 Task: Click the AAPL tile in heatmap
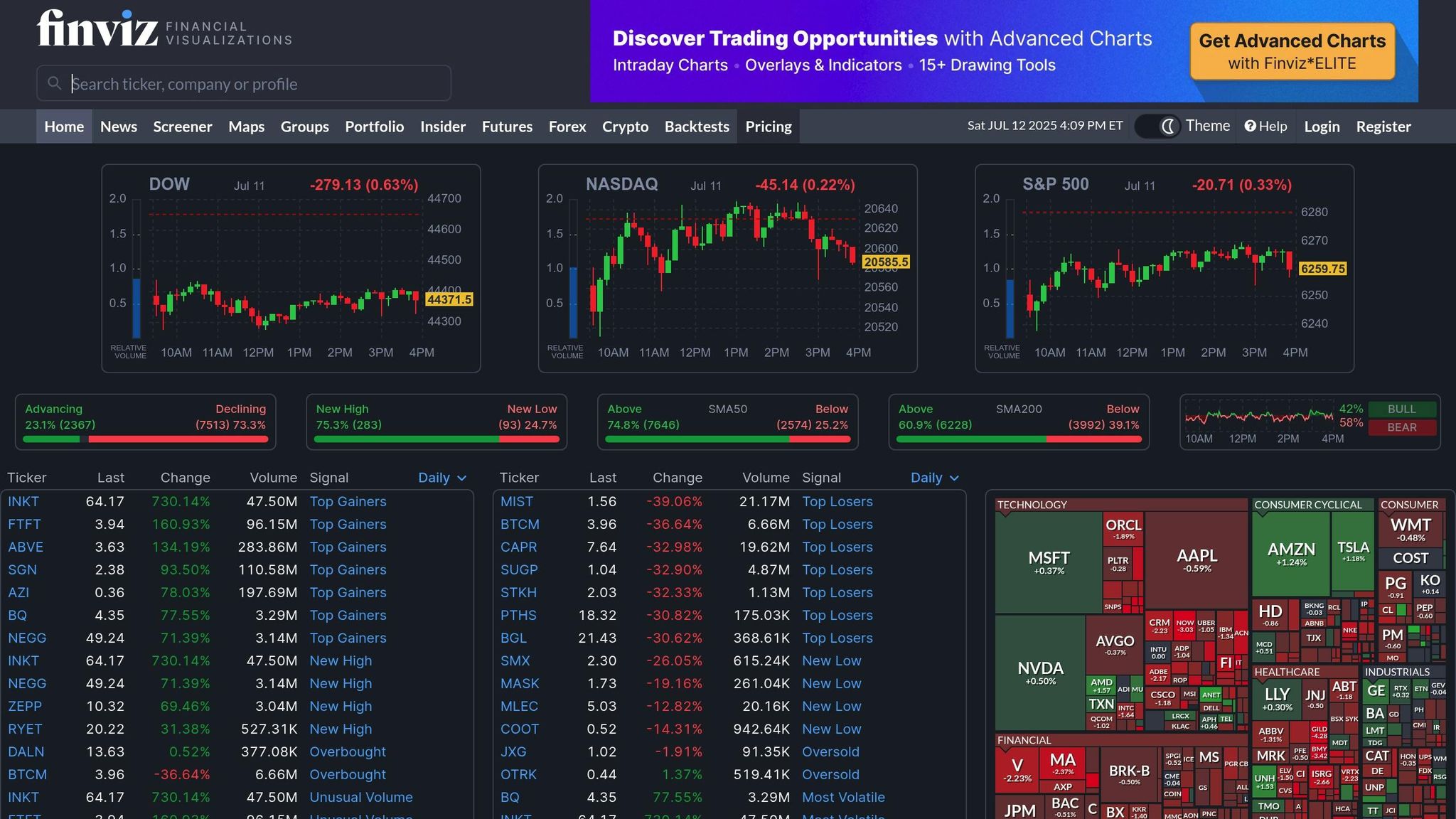pyautogui.click(x=1197, y=560)
